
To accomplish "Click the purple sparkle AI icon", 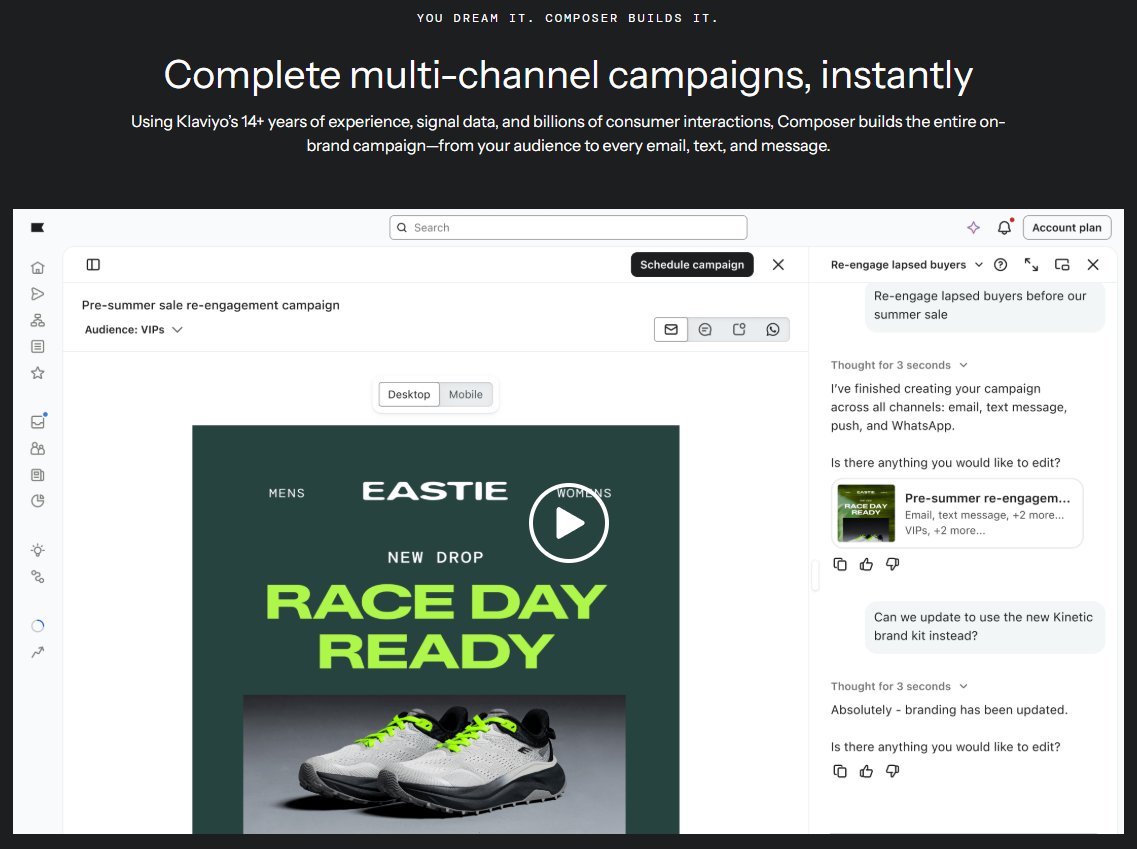I will point(973,228).
